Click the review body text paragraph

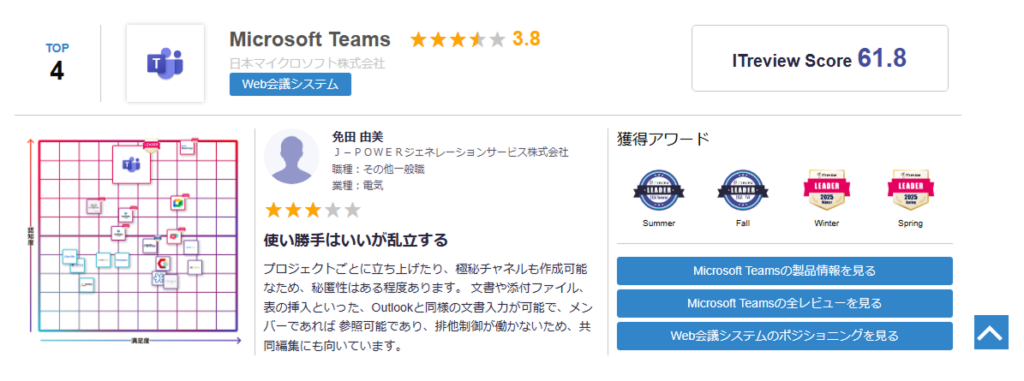pos(427,307)
